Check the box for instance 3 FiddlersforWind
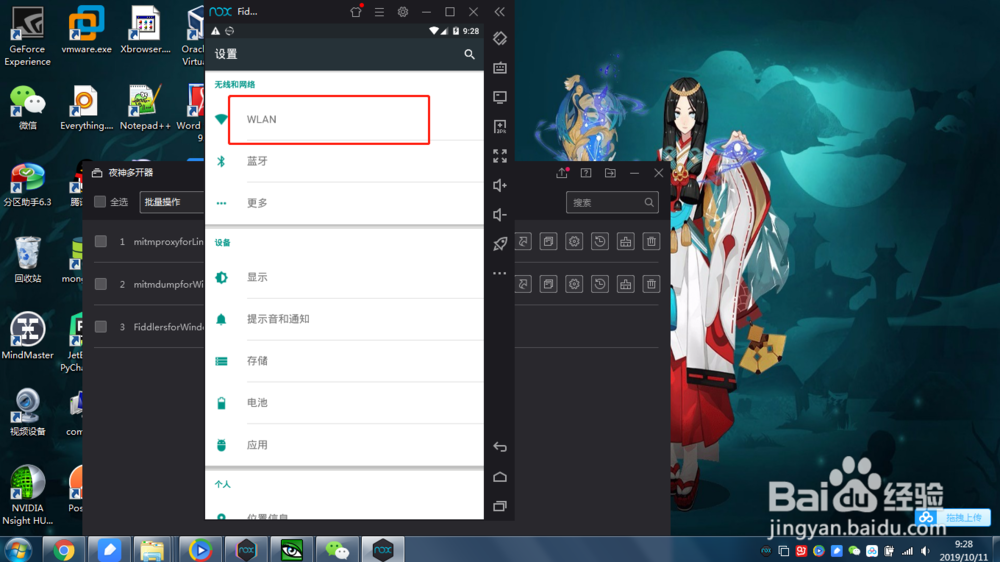 (x=101, y=327)
